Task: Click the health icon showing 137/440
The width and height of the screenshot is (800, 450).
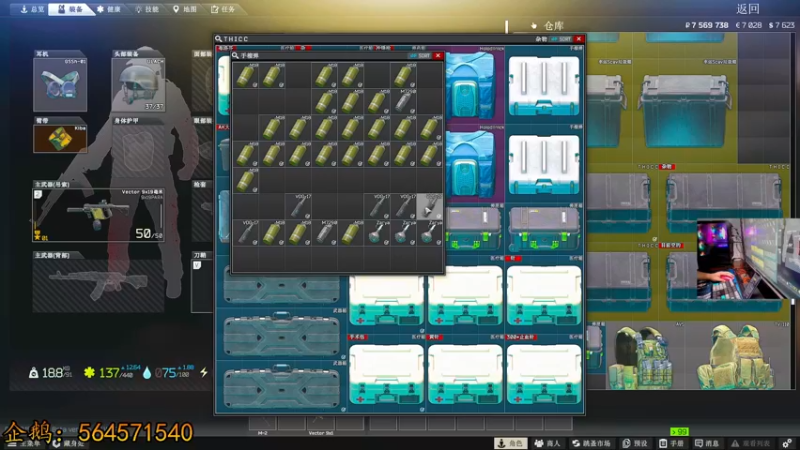Action: pos(89,372)
